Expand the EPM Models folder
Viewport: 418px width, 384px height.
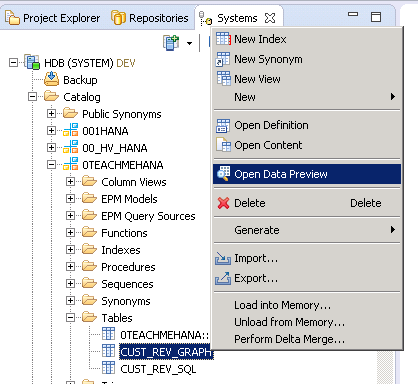click(70, 199)
